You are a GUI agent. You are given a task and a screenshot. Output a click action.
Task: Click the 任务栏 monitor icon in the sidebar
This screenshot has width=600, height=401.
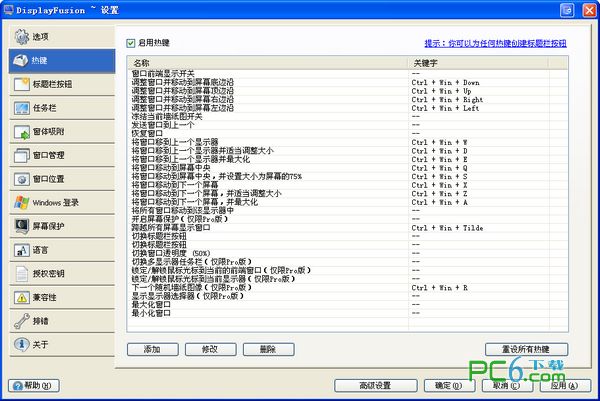(22, 108)
